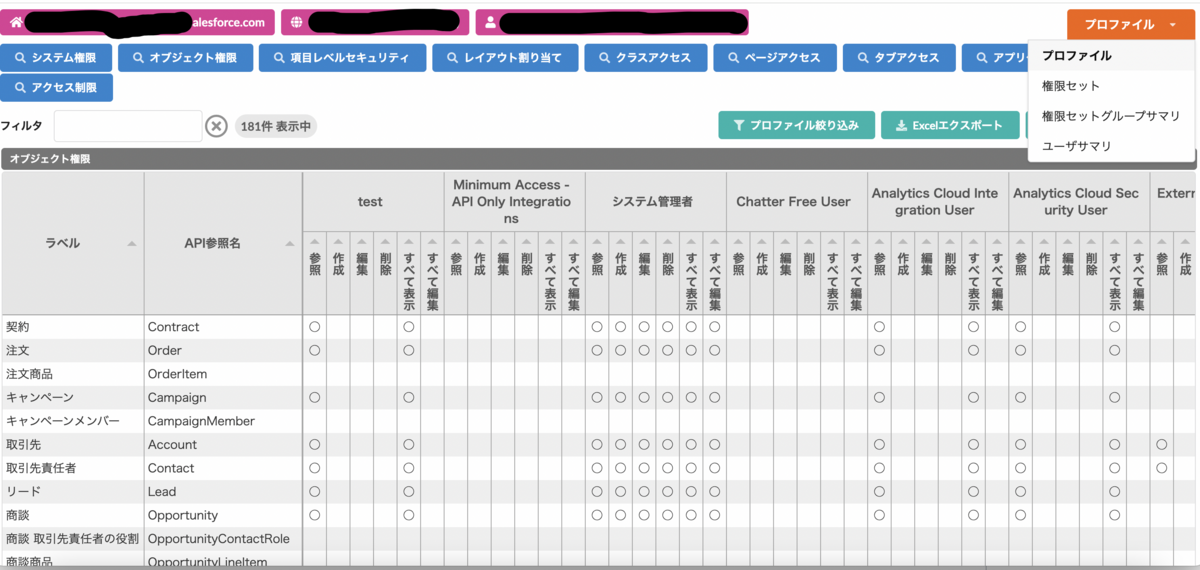Click the プロファイル絞り込み filter button
Viewport: 1200px width, 570px height.
coord(796,126)
